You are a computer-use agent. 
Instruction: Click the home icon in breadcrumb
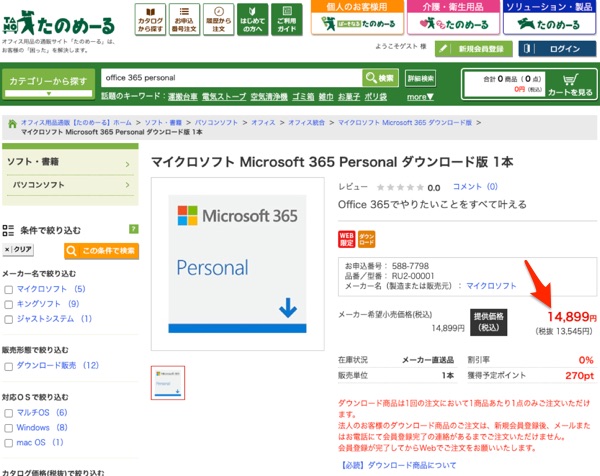(12, 123)
